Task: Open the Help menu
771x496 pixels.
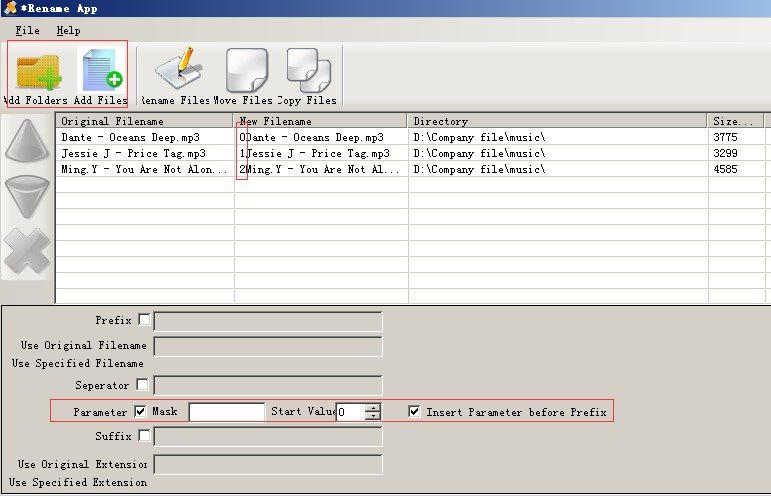Action: [68, 30]
